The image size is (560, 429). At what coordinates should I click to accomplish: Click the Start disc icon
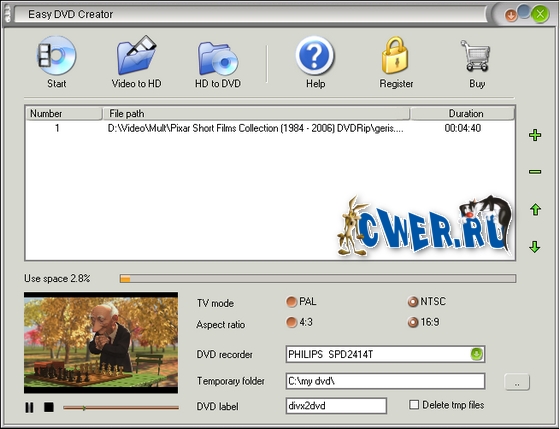pos(56,56)
